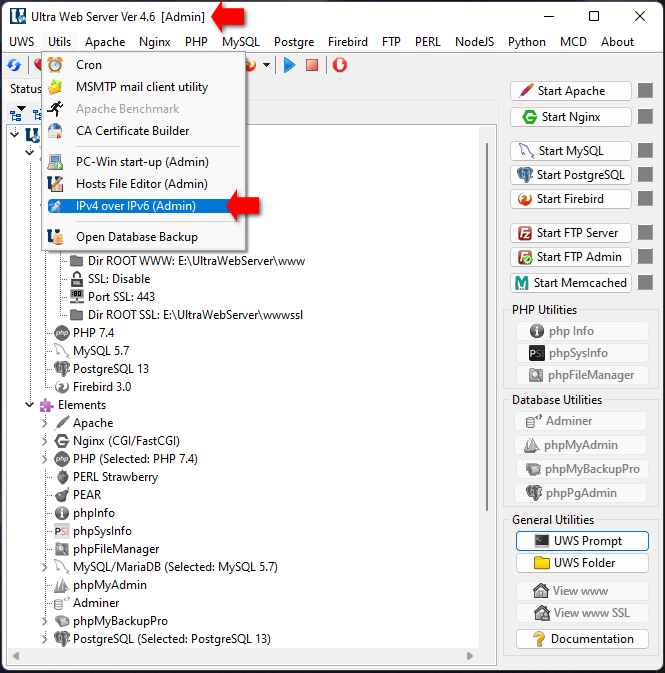Click the blue play toolbar icon
This screenshot has height=673, width=665.
(289, 65)
